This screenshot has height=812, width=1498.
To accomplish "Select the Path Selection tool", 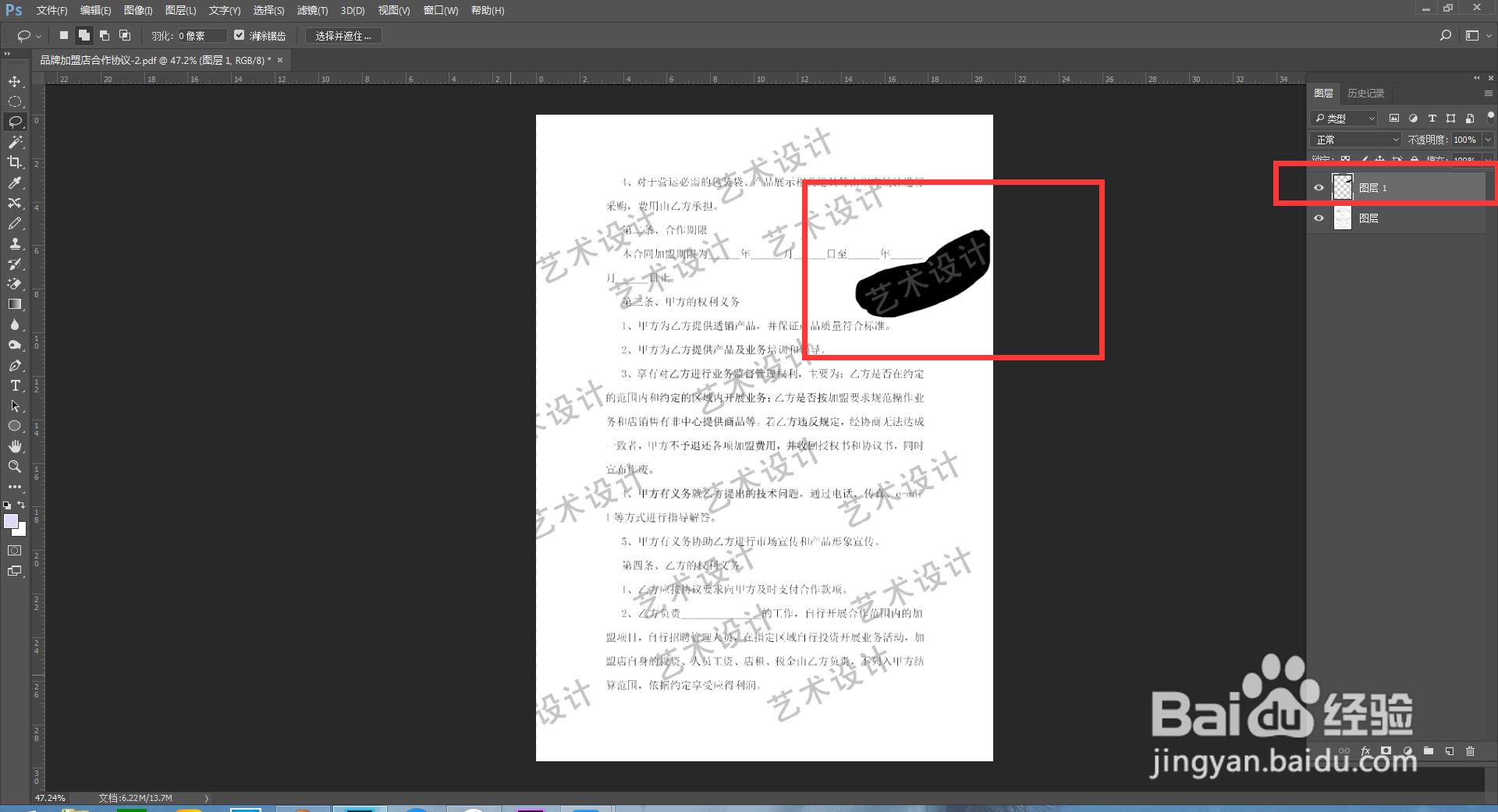I will click(15, 406).
